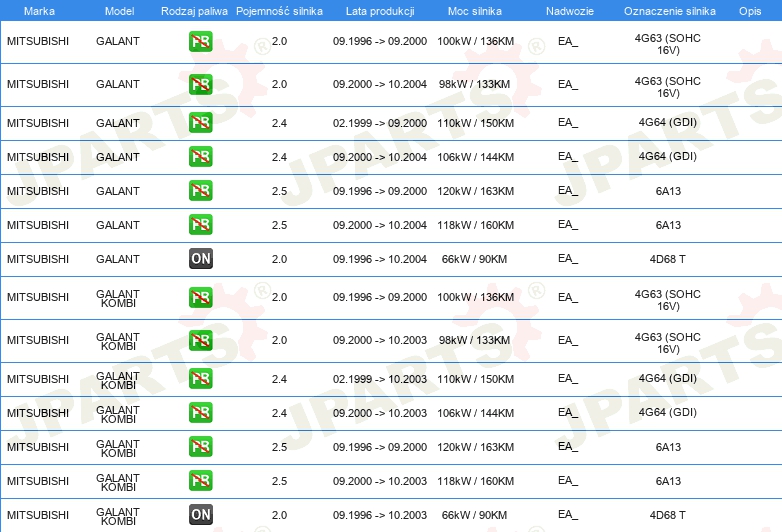Click 106kW / 144KM power in Galant Kombi row
The height and width of the screenshot is (532, 782).
(475, 413)
